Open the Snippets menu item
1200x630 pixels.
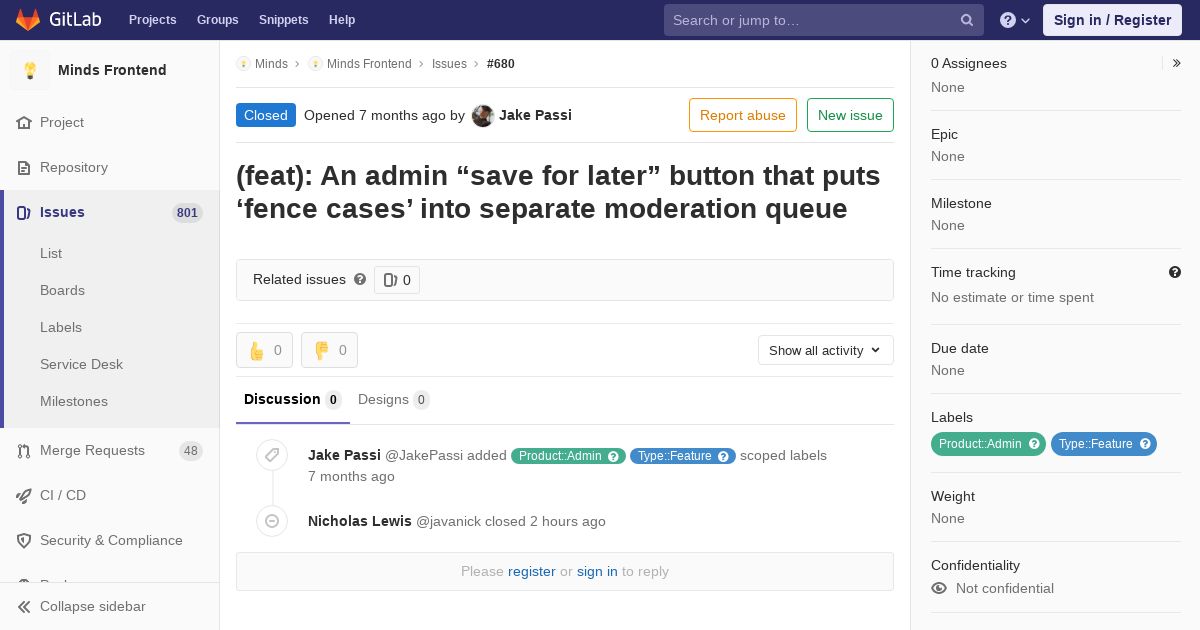click(284, 20)
